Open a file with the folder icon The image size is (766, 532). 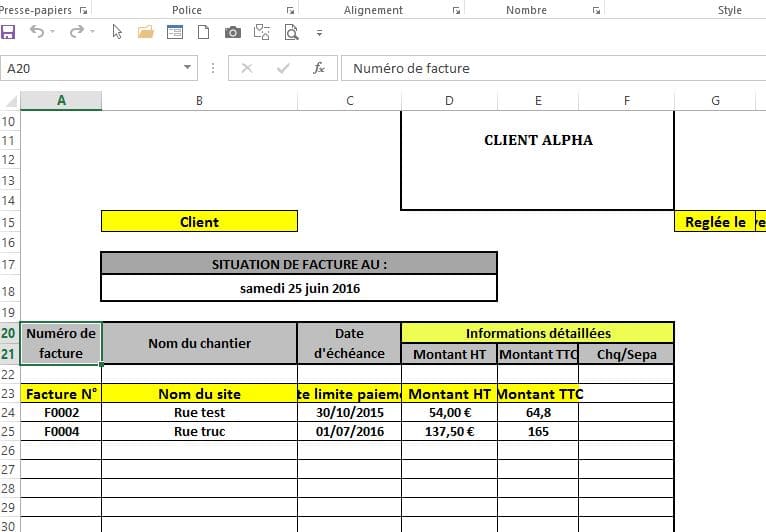point(146,32)
